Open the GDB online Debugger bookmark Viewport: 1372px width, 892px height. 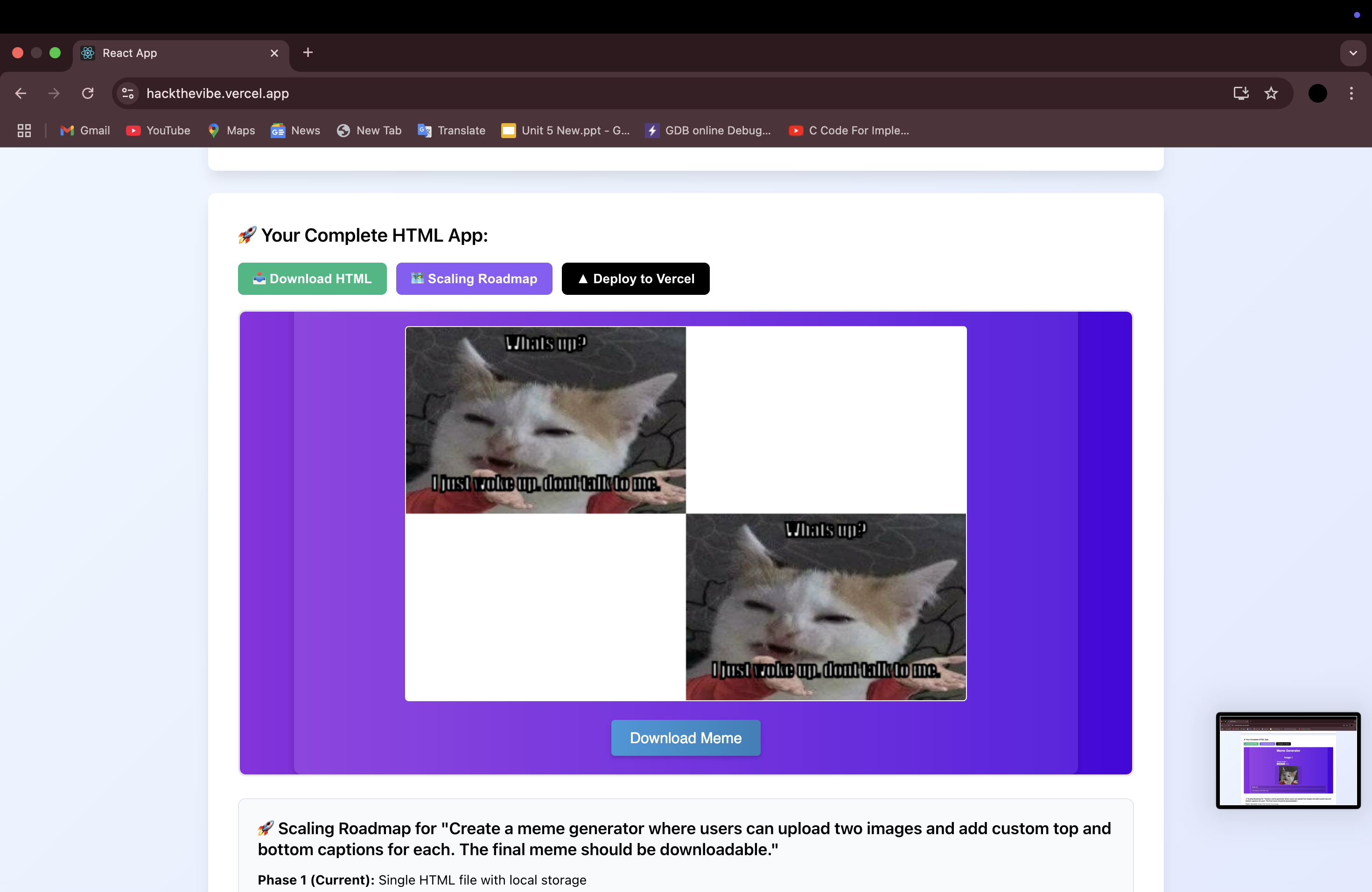click(708, 131)
